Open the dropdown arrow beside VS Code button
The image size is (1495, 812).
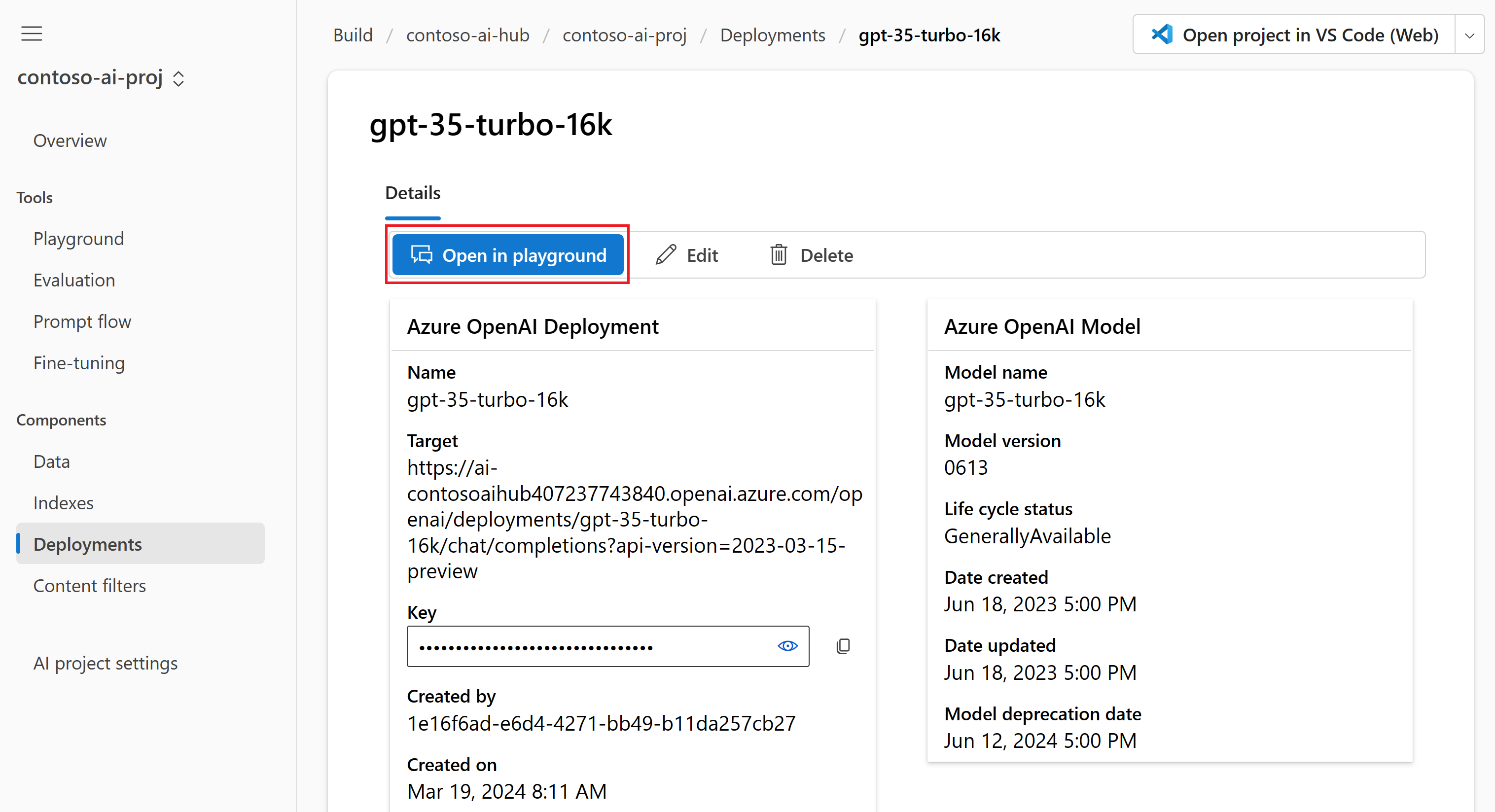[1469, 35]
